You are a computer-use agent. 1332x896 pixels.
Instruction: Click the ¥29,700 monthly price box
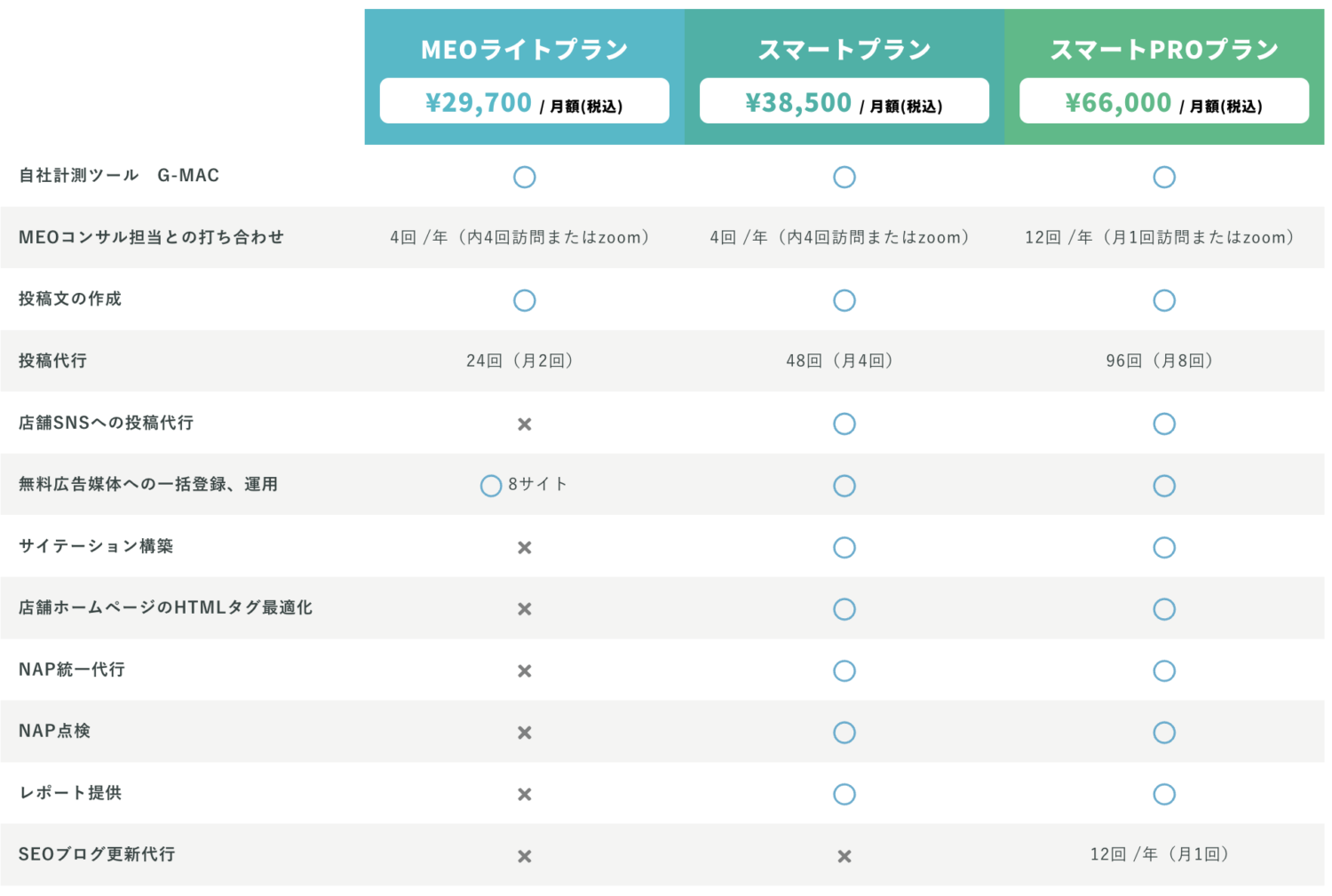click(x=525, y=100)
